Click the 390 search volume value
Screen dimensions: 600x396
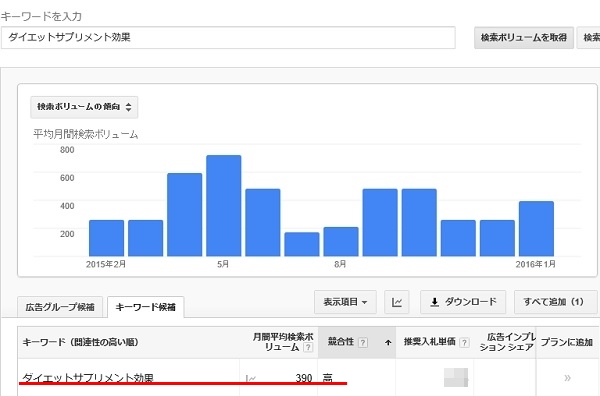[304, 378]
